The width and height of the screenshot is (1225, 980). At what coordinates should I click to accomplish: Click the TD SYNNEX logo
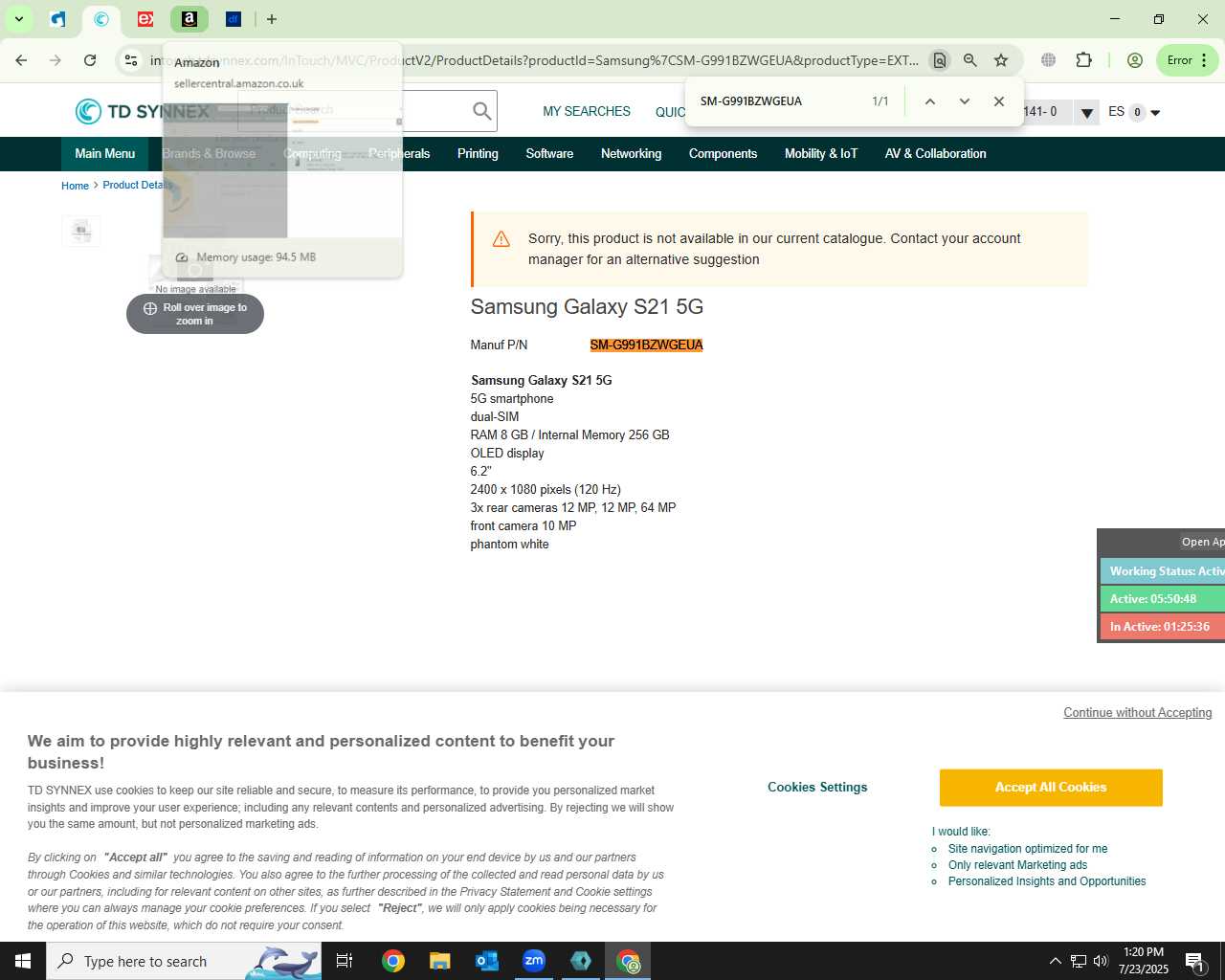pyautogui.click(x=142, y=112)
